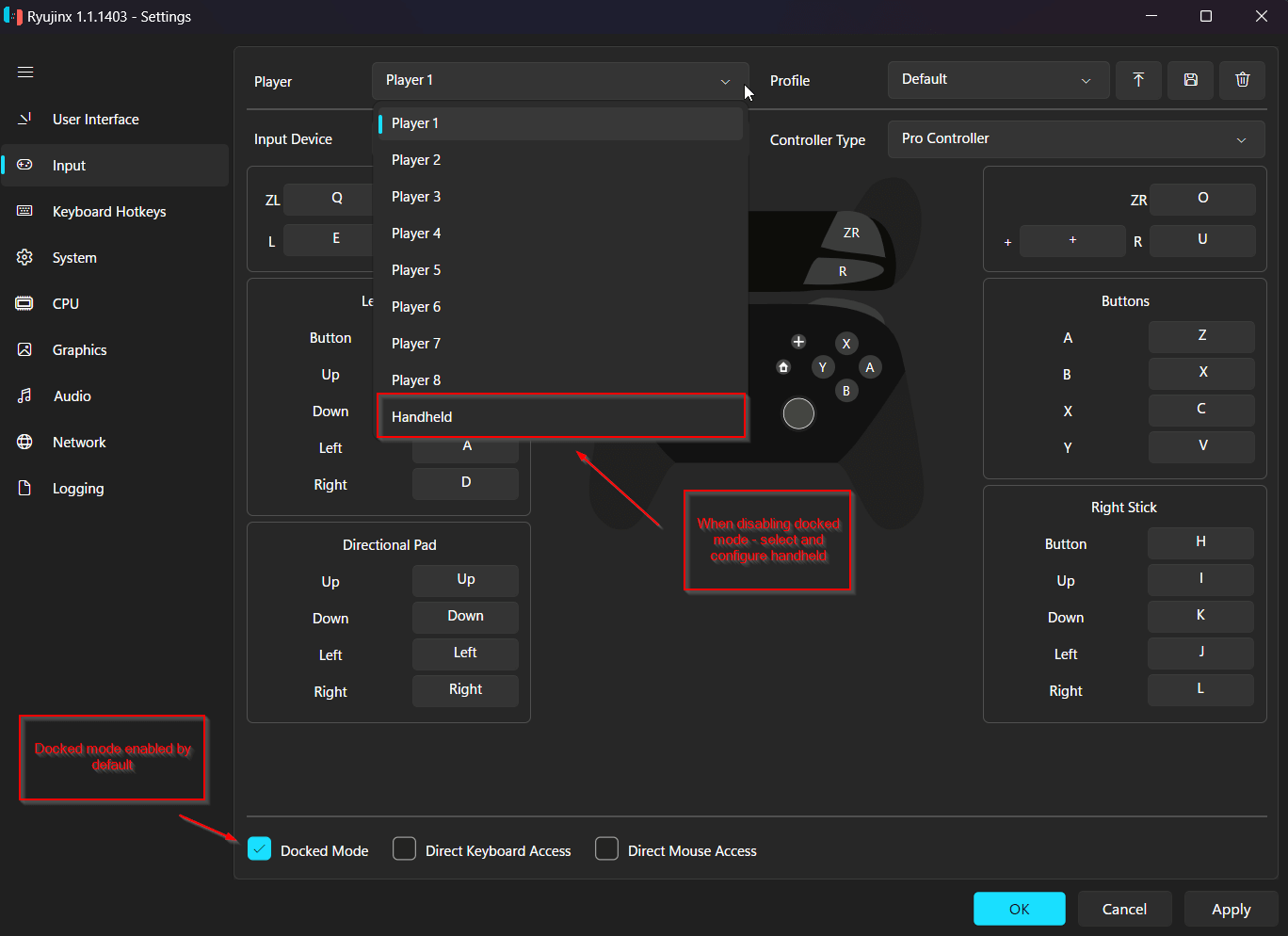Select Handheld from the player list
This screenshot has height=936, width=1288.
[x=561, y=417]
